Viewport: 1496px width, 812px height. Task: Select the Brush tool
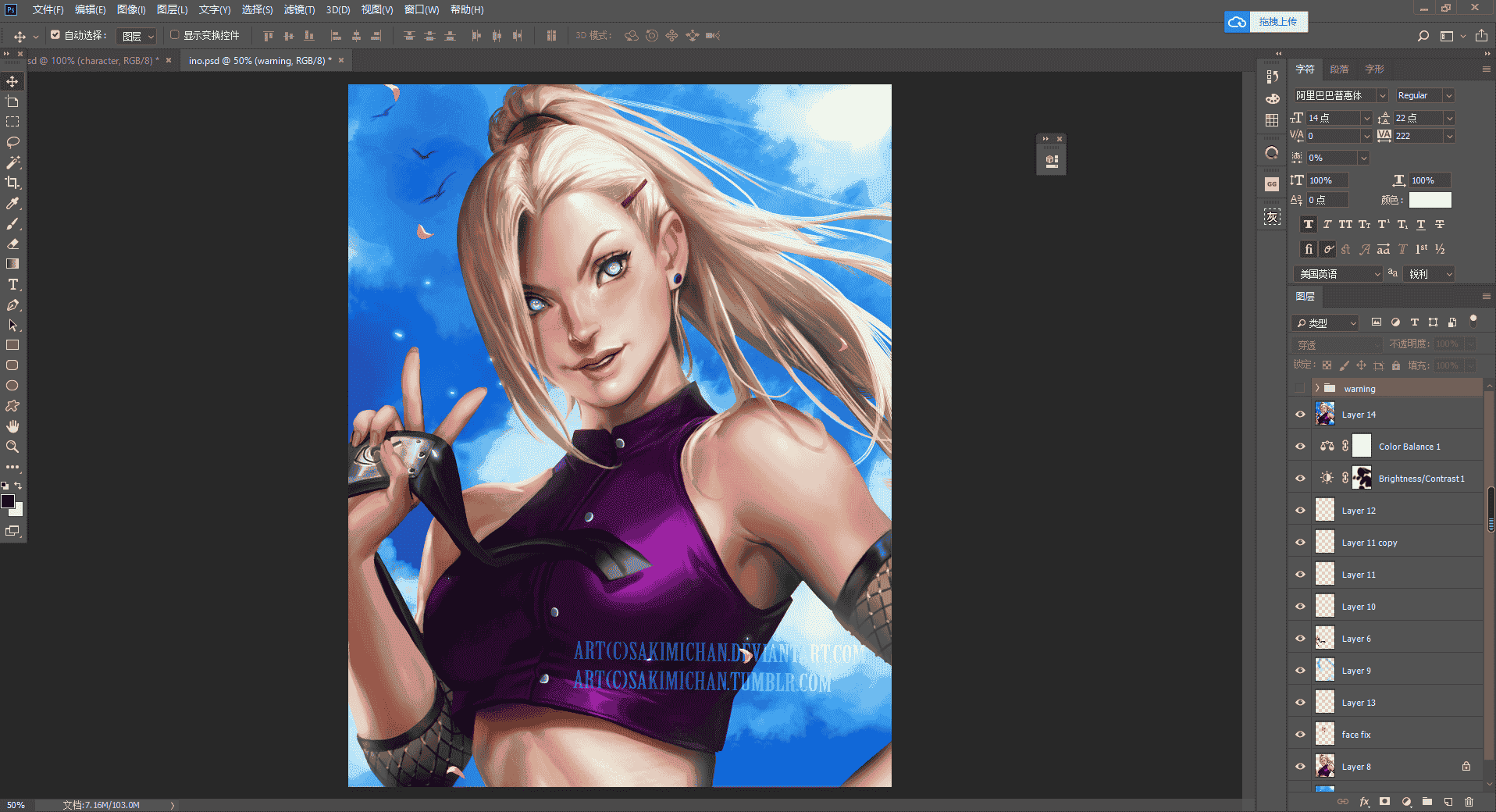click(12, 223)
